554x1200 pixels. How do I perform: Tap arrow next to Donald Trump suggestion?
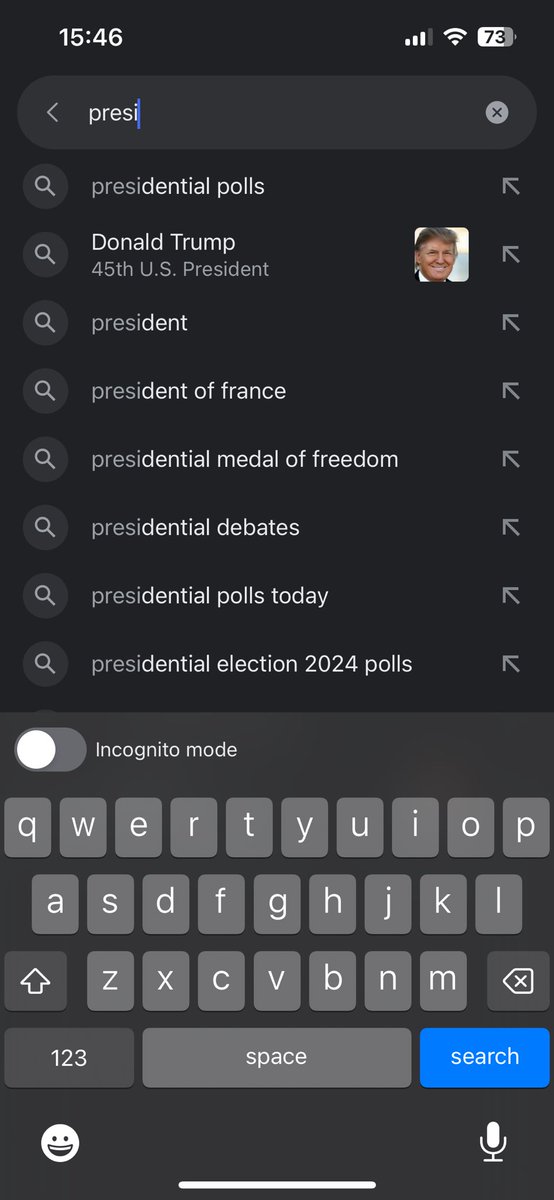511,254
